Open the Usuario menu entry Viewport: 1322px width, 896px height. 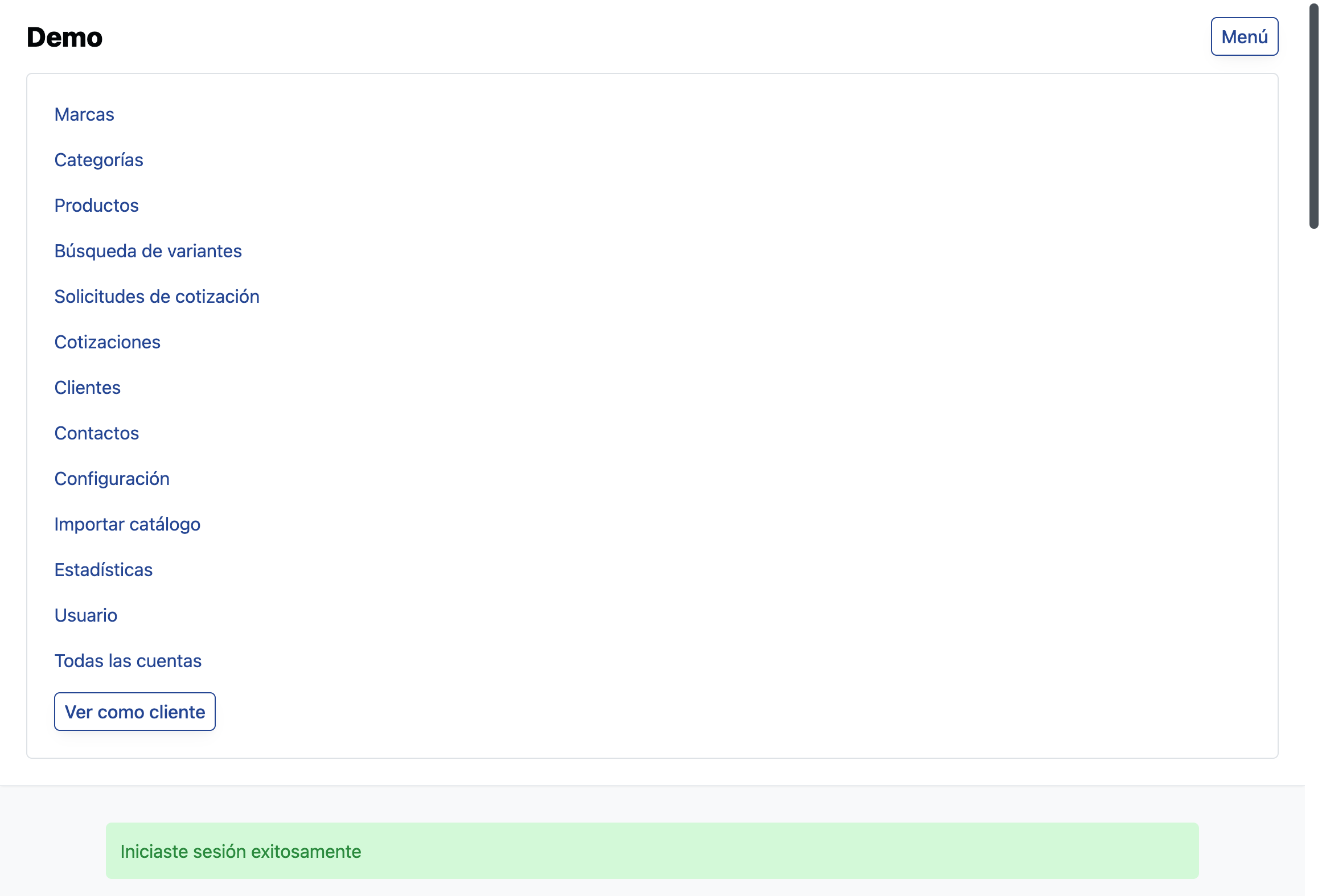(85, 615)
